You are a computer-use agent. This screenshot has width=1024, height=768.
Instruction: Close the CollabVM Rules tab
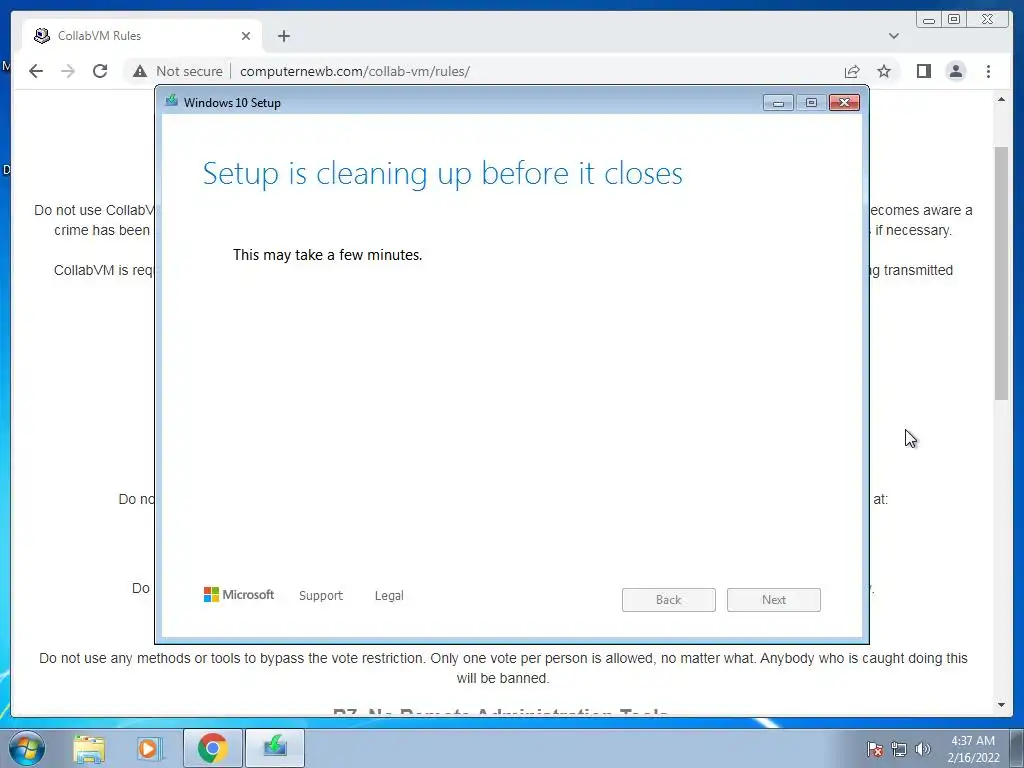point(246,36)
